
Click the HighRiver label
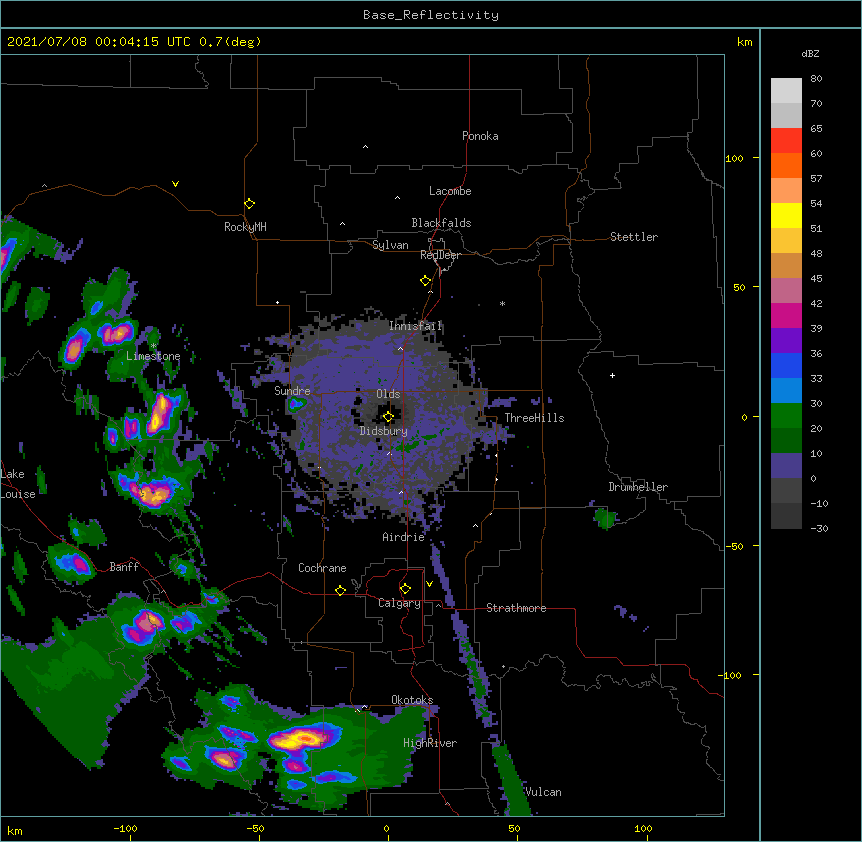click(430, 743)
